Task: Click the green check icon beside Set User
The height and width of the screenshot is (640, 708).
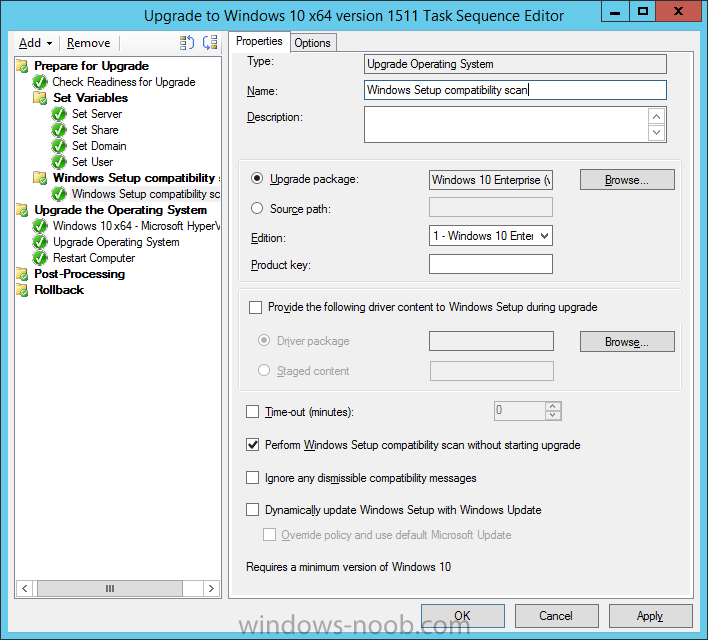Action: (59, 162)
